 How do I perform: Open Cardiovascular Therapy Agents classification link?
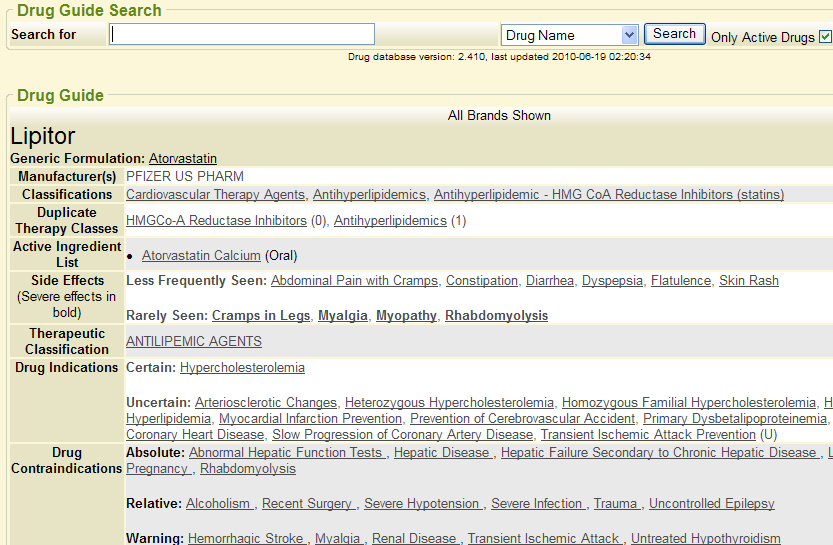coord(215,194)
